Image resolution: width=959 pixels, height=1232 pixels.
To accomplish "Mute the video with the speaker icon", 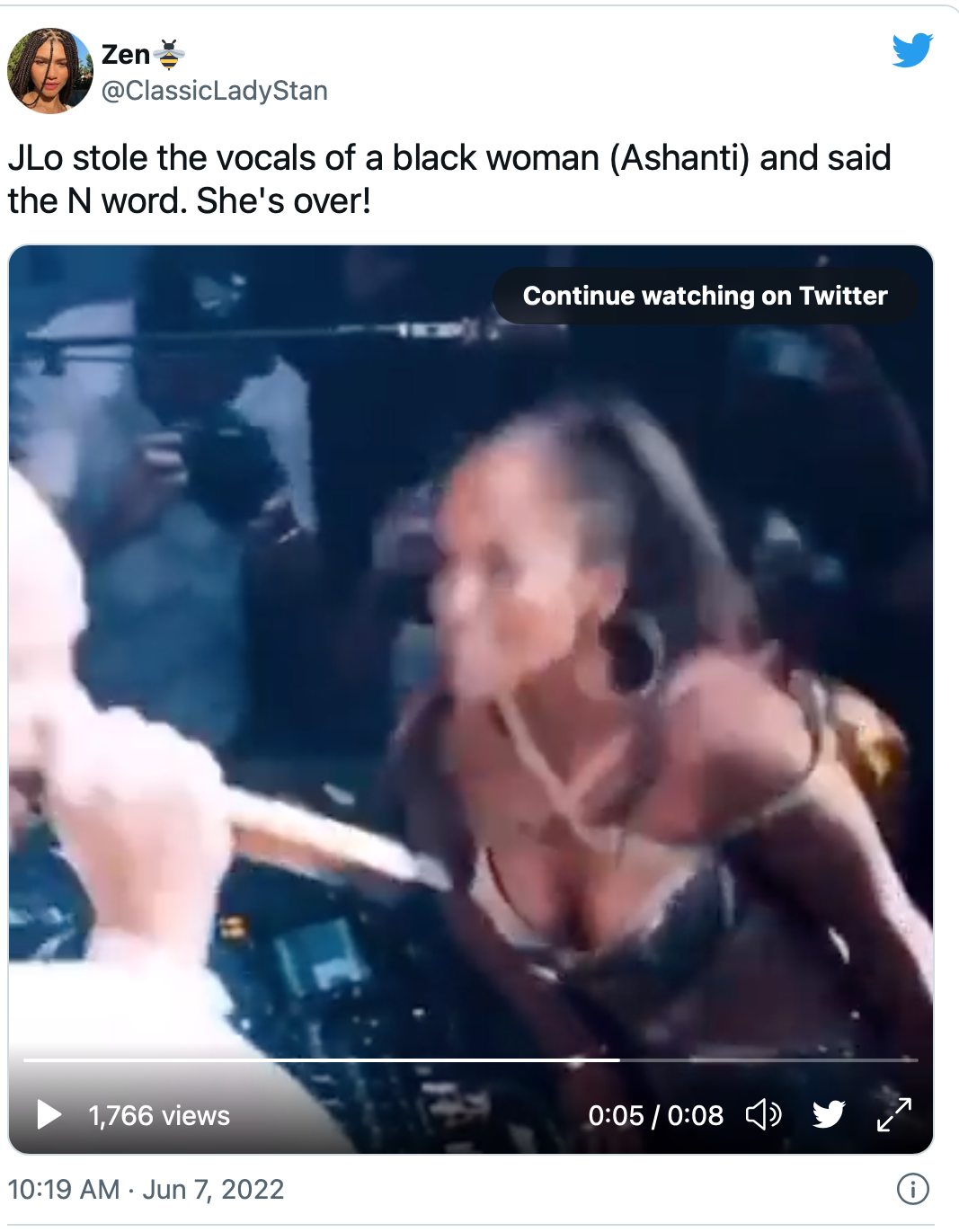I will tap(764, 1115).
